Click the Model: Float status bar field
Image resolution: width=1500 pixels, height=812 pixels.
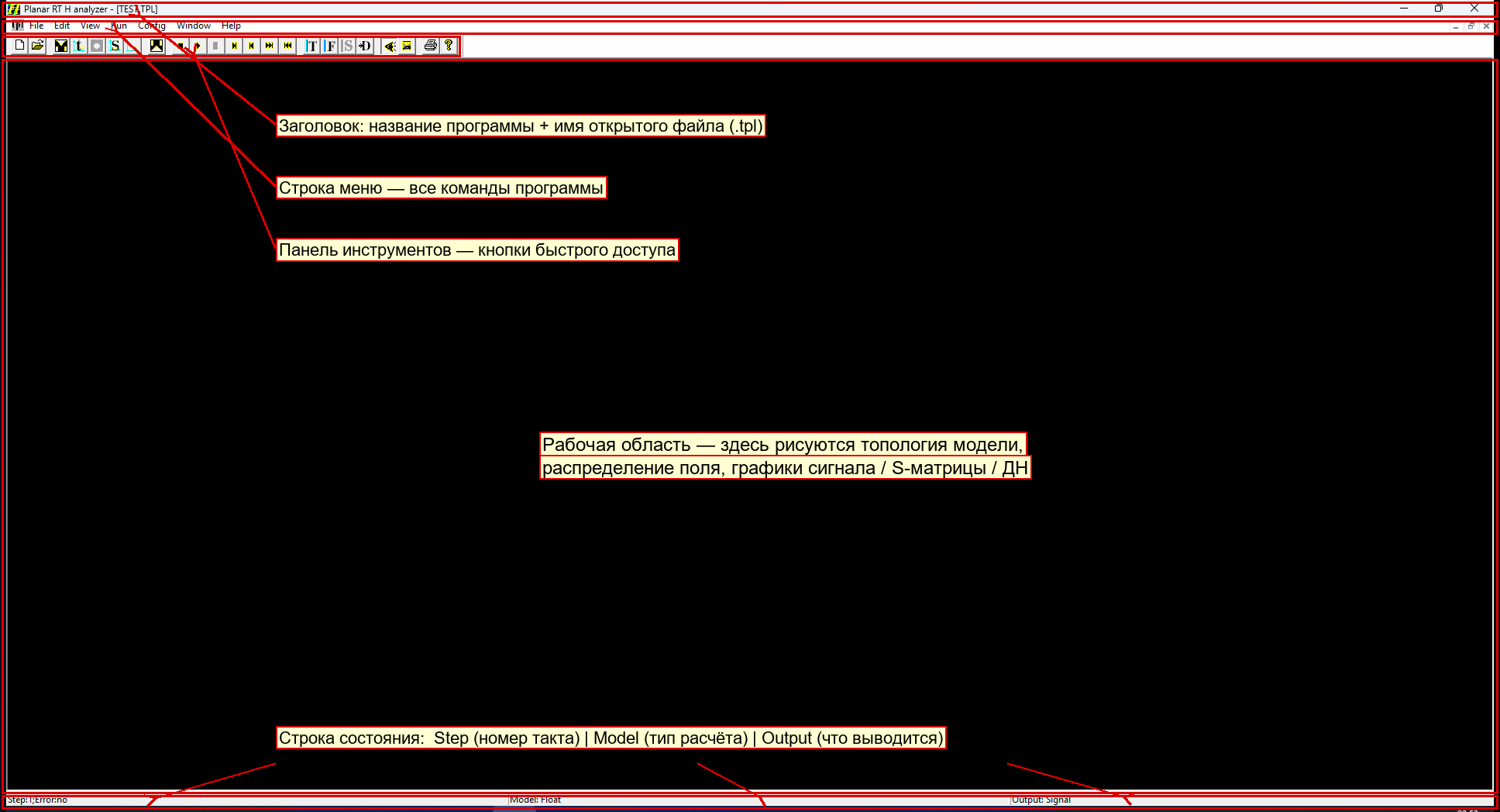(x=759, y=800)
